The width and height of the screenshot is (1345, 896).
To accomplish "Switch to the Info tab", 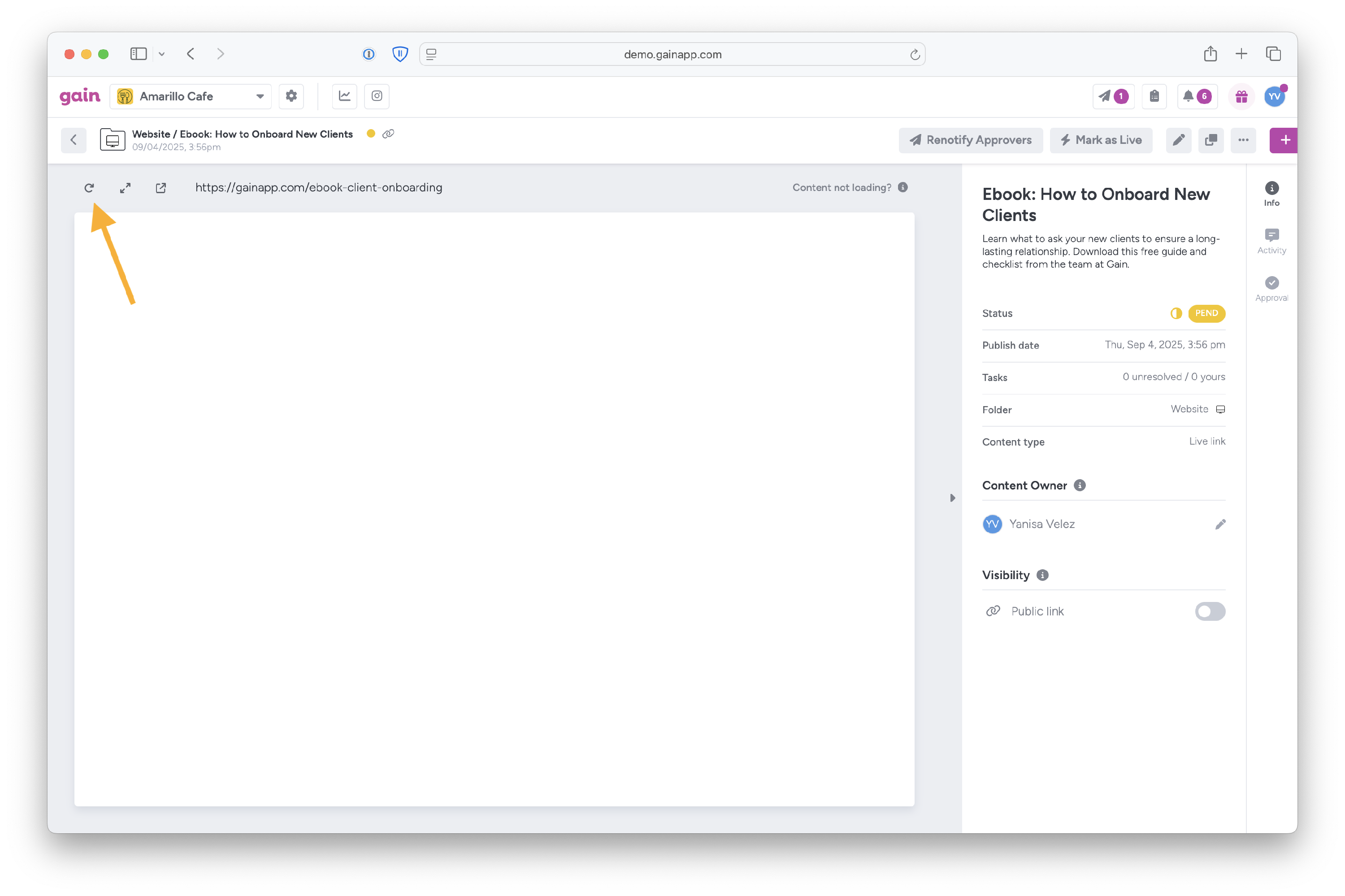I will [x=1271, y=194].
